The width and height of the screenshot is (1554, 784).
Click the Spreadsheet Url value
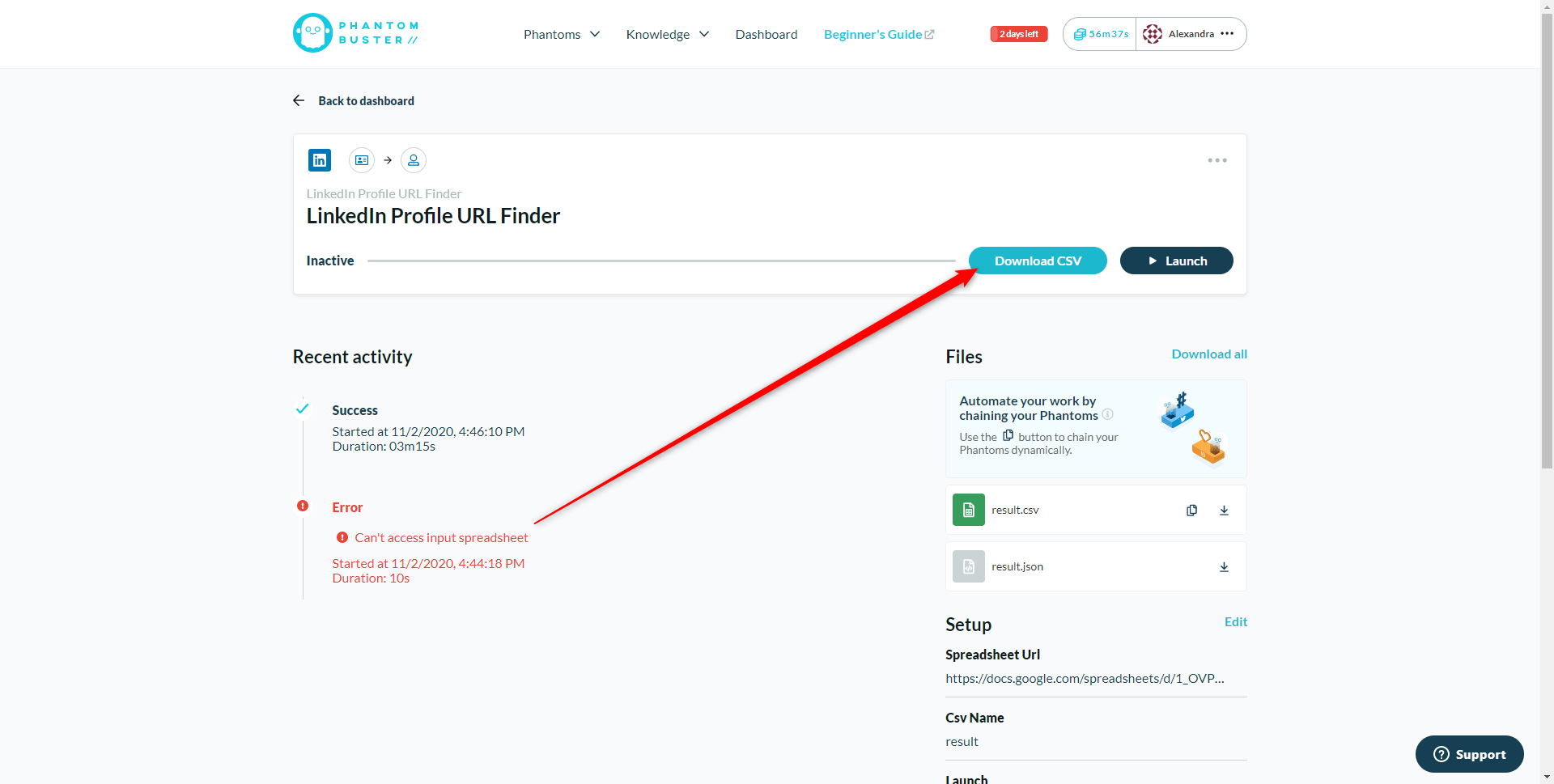[1085, 678]
